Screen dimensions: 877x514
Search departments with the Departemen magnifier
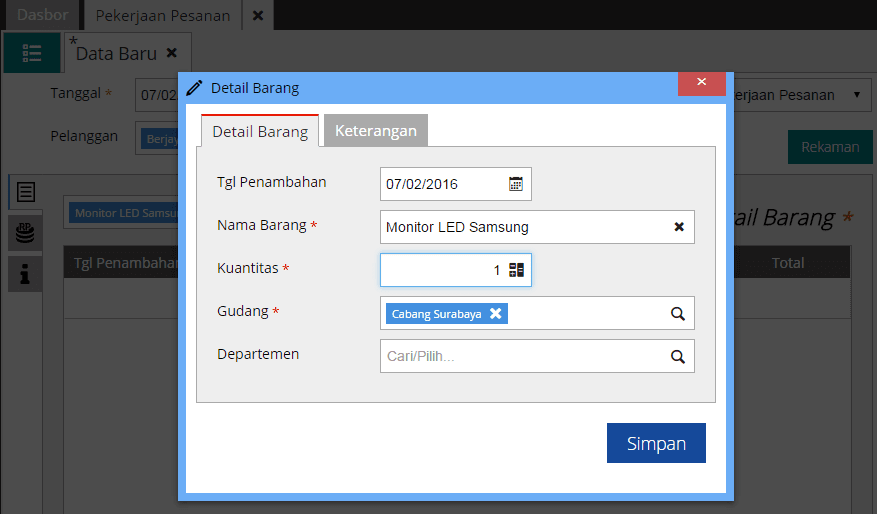(x=678, y=357)
